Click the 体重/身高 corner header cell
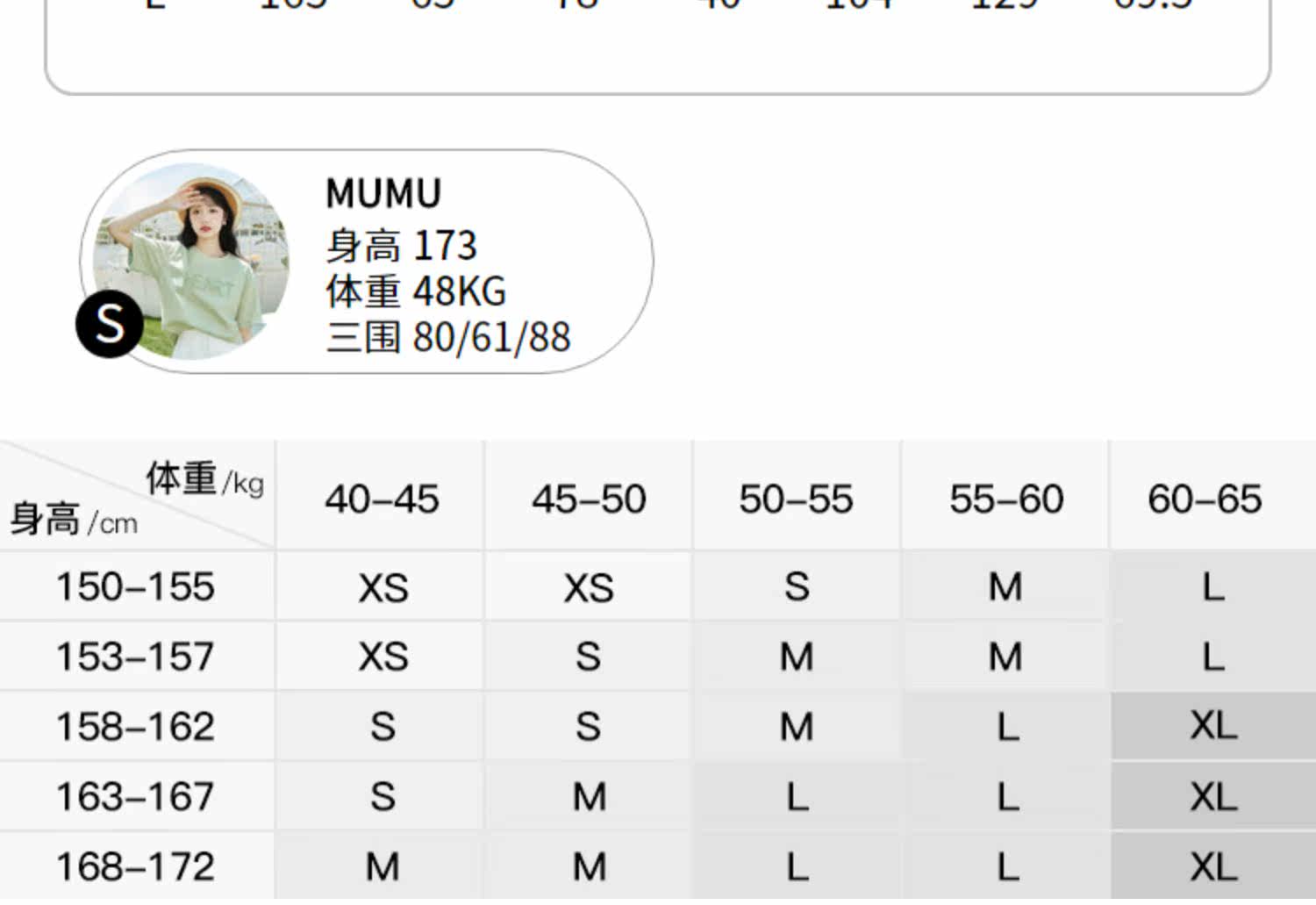This screenshot has height=905, width=1316. pos(137,497)
